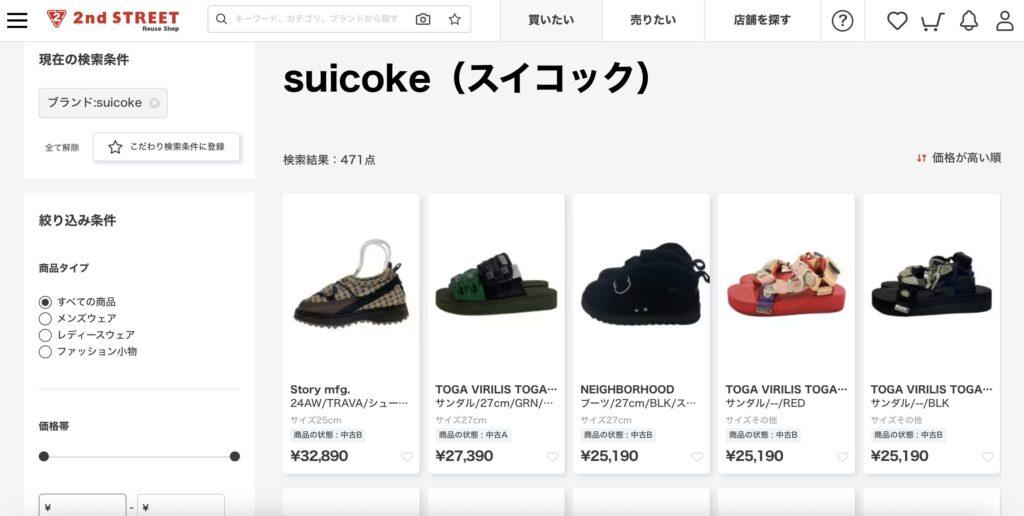This screenshot has width=1024, height=516.
Task: Open the help question mark icon
Action: coord(842,21)
